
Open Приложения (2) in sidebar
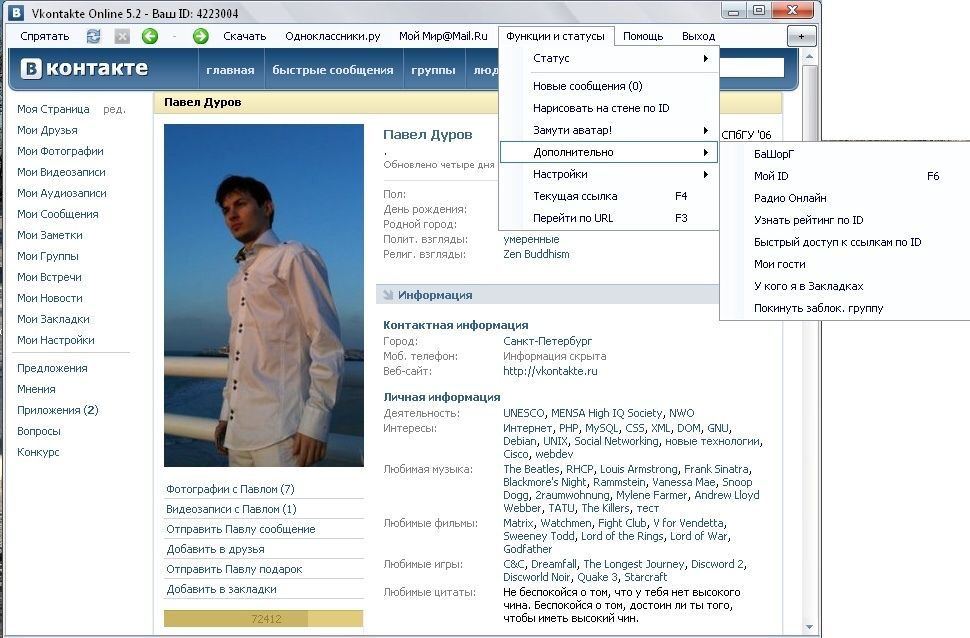pyautogui.click(x=58, y=410)
